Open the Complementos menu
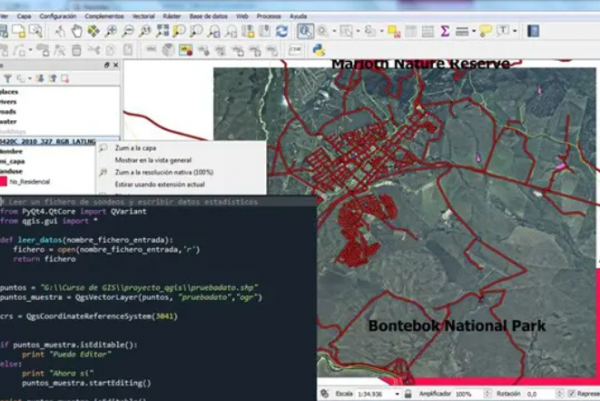 (106, 17)
